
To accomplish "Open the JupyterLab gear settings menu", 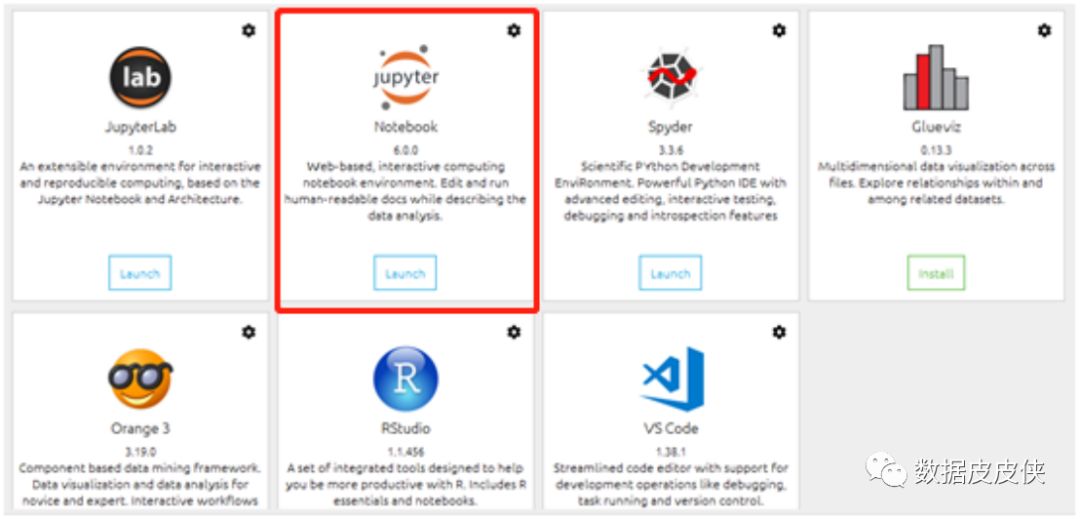I will (x=249, y=30).
